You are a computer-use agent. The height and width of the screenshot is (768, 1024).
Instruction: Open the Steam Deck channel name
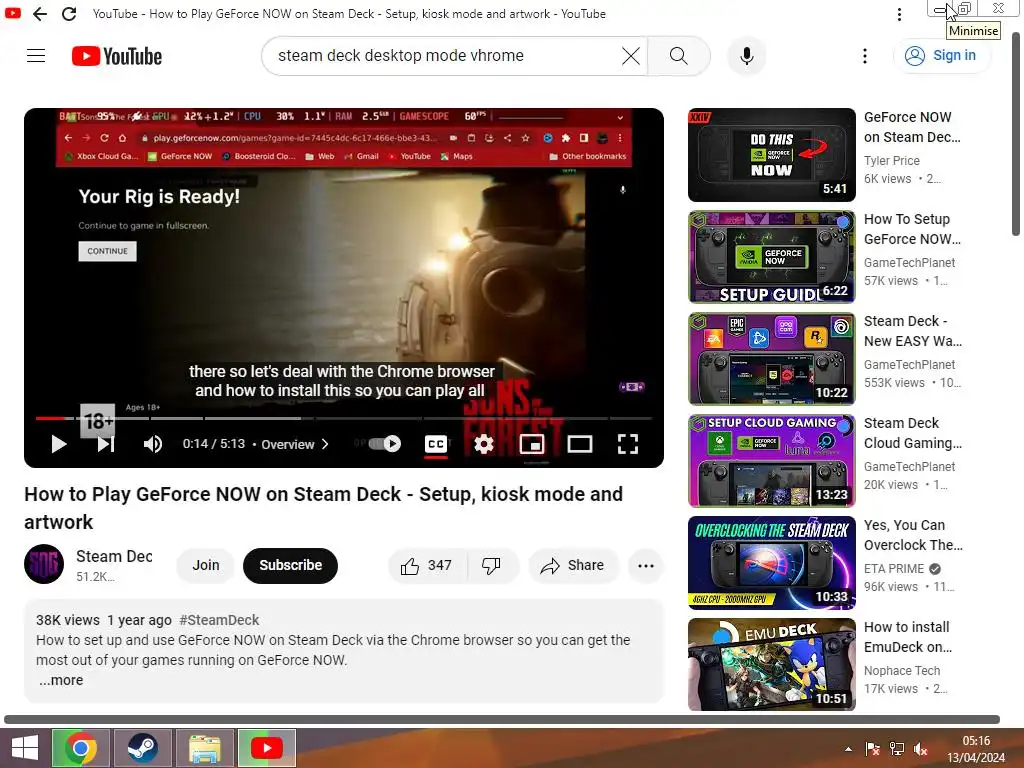114,556
